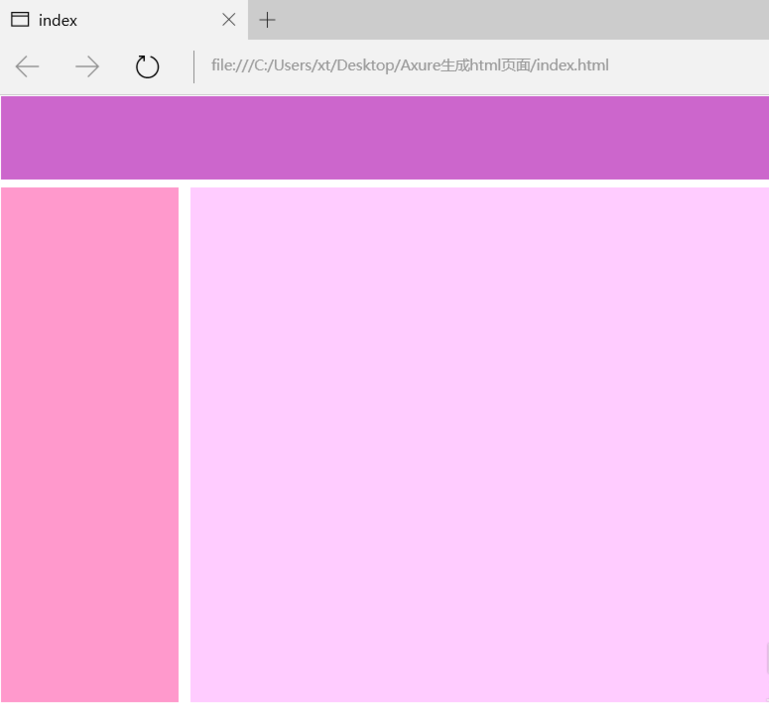Click the purple header banner
This screenshot has width=769, height=725.
(385, 138)
